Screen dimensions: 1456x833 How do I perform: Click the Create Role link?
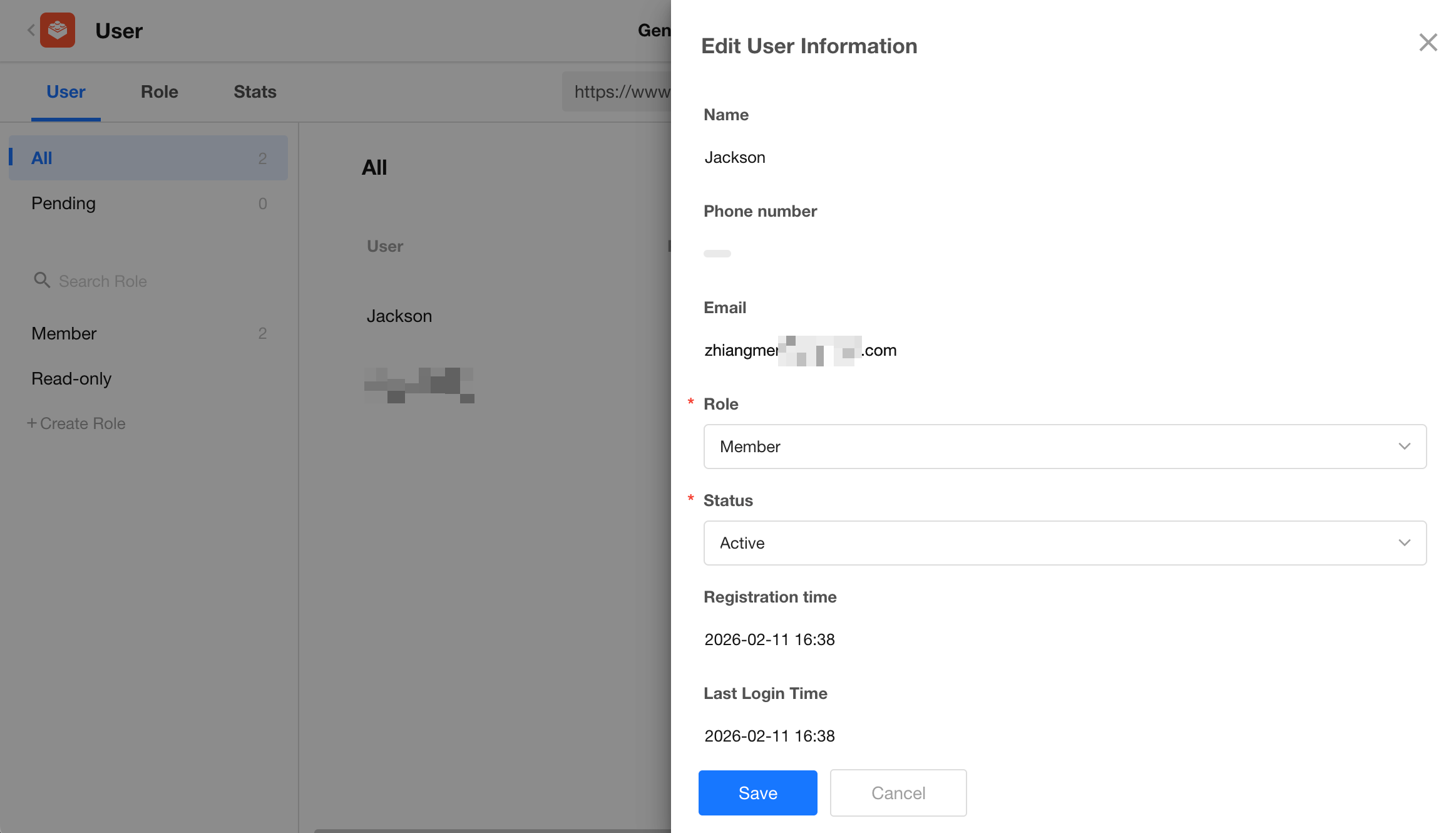pos(76,423)
